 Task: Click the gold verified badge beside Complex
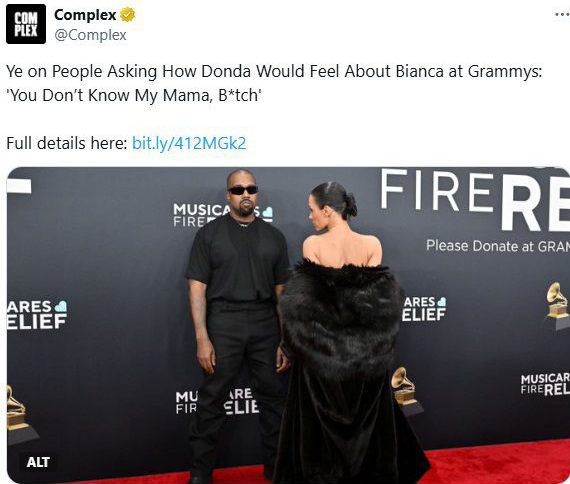coord(127,15)
